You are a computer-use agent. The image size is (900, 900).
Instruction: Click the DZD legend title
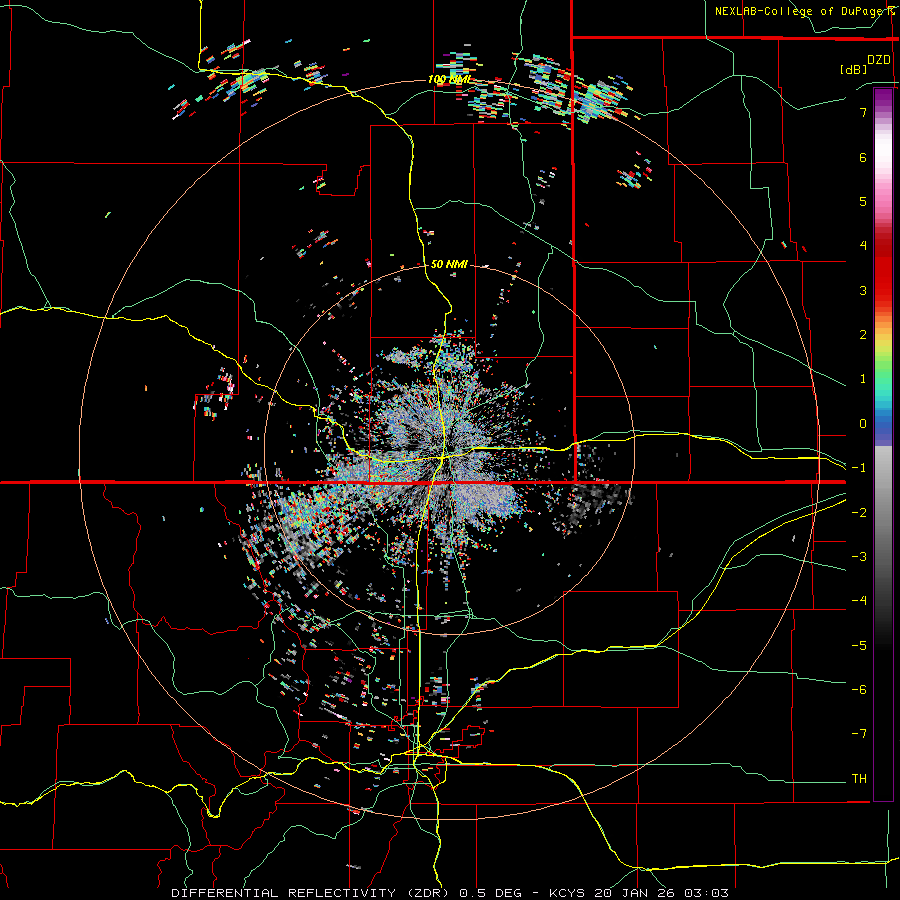[x=878, y=60]
